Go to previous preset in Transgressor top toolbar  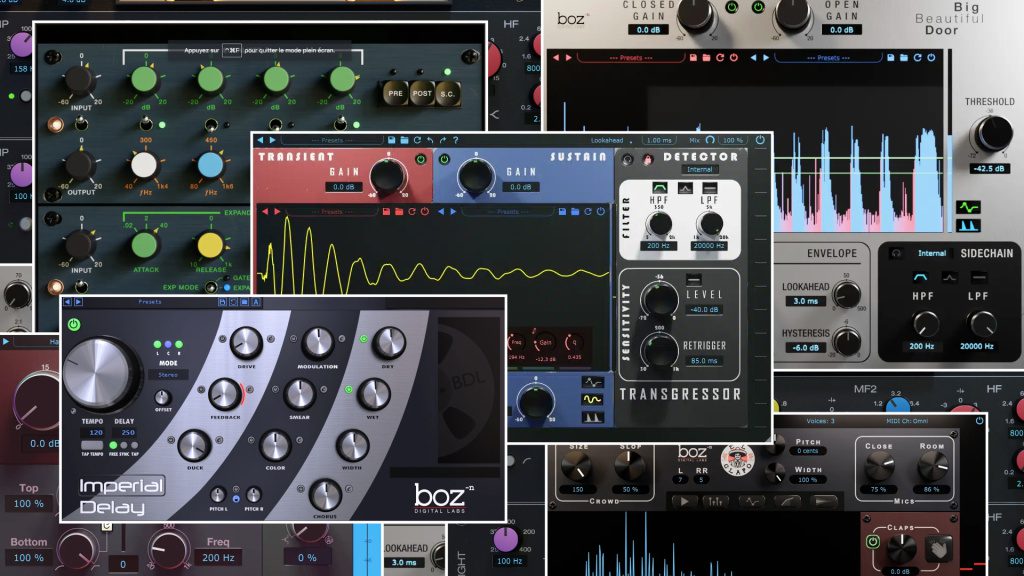click(x=261, y=140)
